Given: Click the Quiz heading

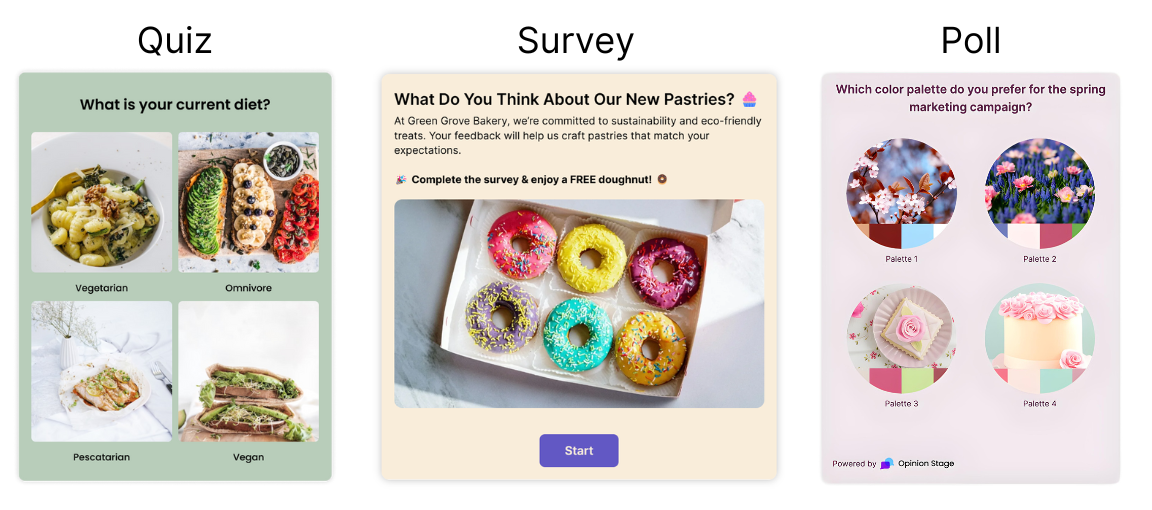Looking at the screenshot, I should (x=175, y=41).
